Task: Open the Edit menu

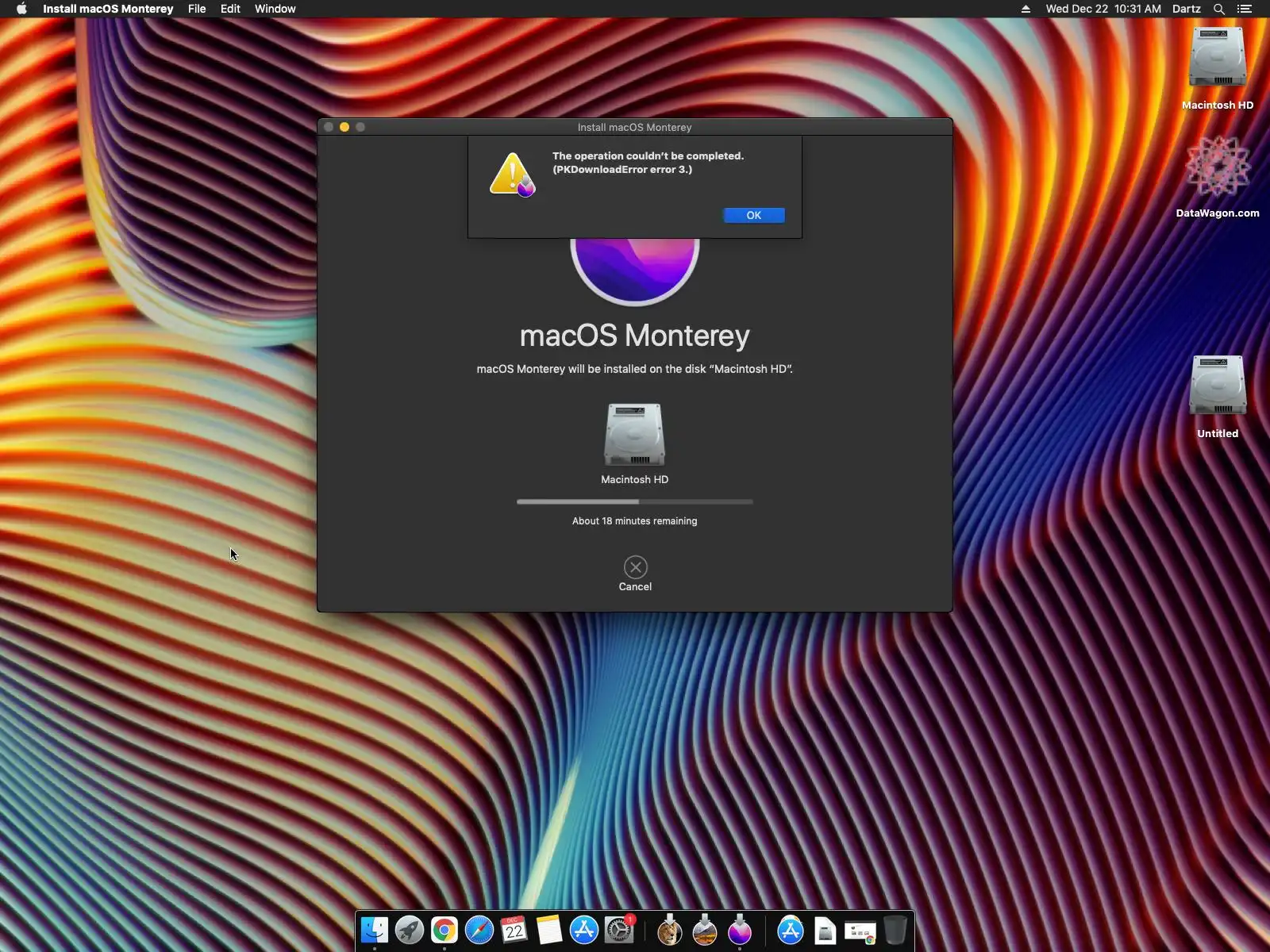Action: click(230, 9)
